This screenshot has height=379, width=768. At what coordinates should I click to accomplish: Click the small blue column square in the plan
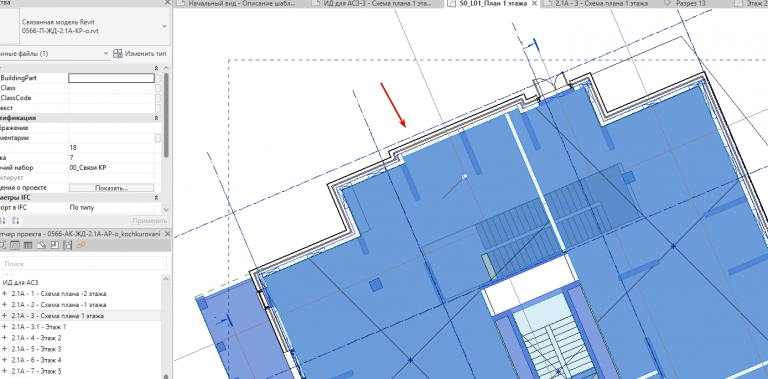(376, 284)
